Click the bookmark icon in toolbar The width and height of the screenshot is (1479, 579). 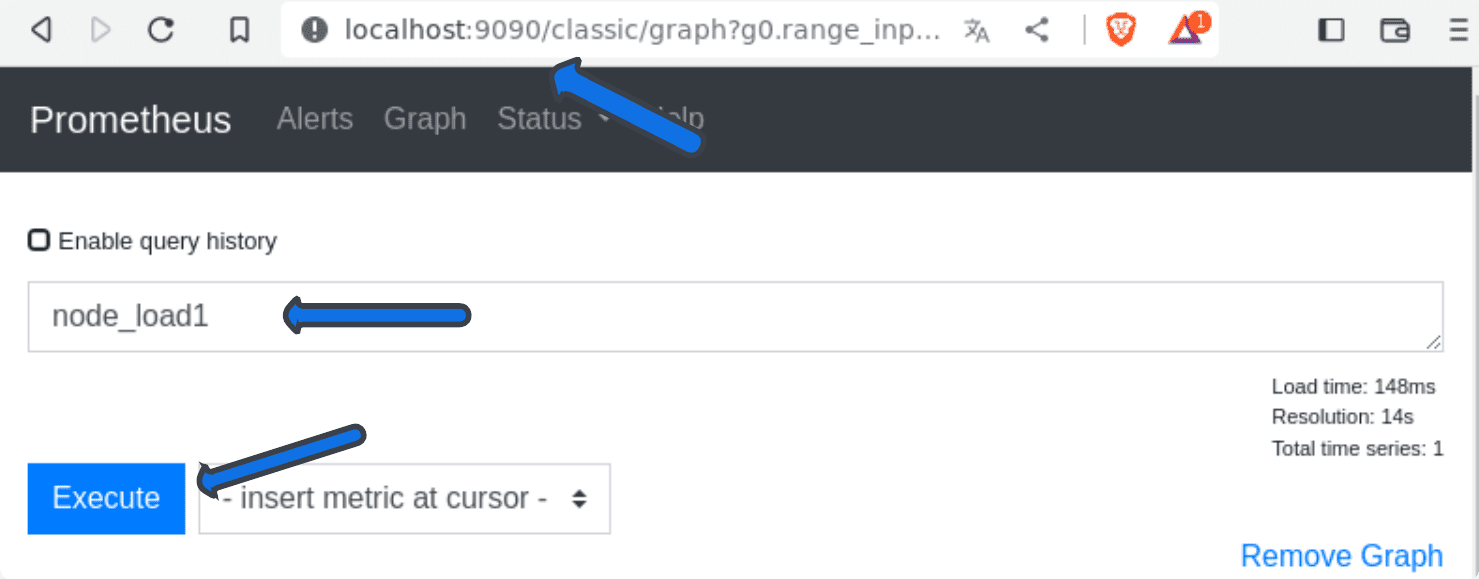[x=239, y=31]
